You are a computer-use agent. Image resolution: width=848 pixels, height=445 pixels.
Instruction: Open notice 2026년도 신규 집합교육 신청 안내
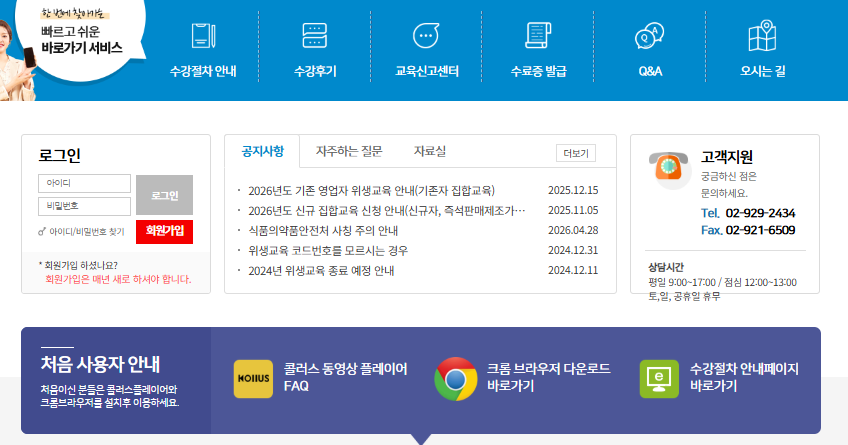(x=387, y=210)
